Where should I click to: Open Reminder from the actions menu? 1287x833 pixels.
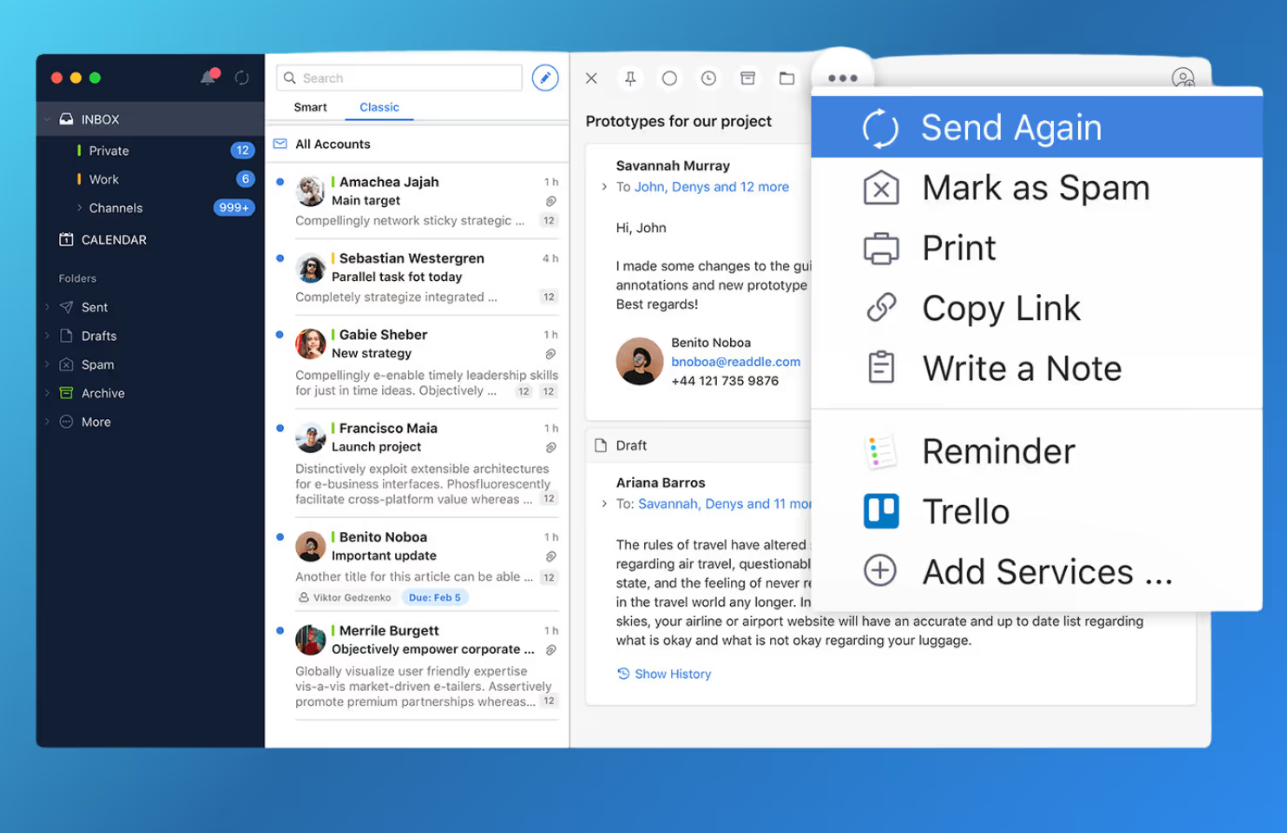pyautogui.click(x=998, y=451)
